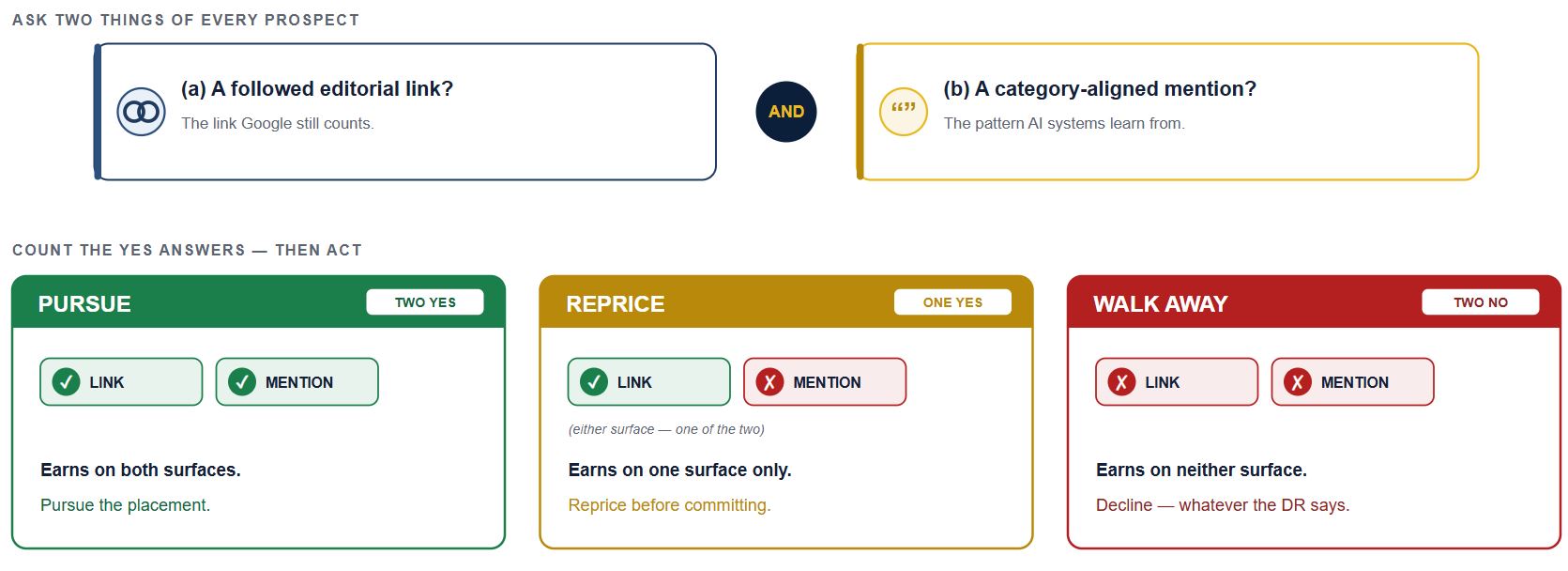The image size is (1568, 571).
Task: Click the red X beside MENTION in REPRICE
Action: (x=769, y=382)
